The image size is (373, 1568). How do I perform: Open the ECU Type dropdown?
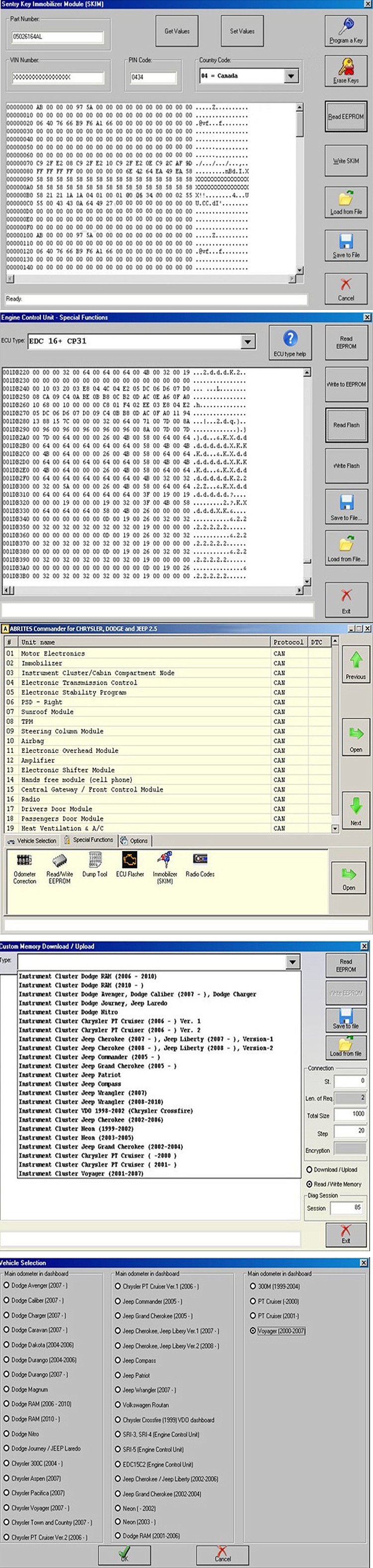click(x=248, y=342)
